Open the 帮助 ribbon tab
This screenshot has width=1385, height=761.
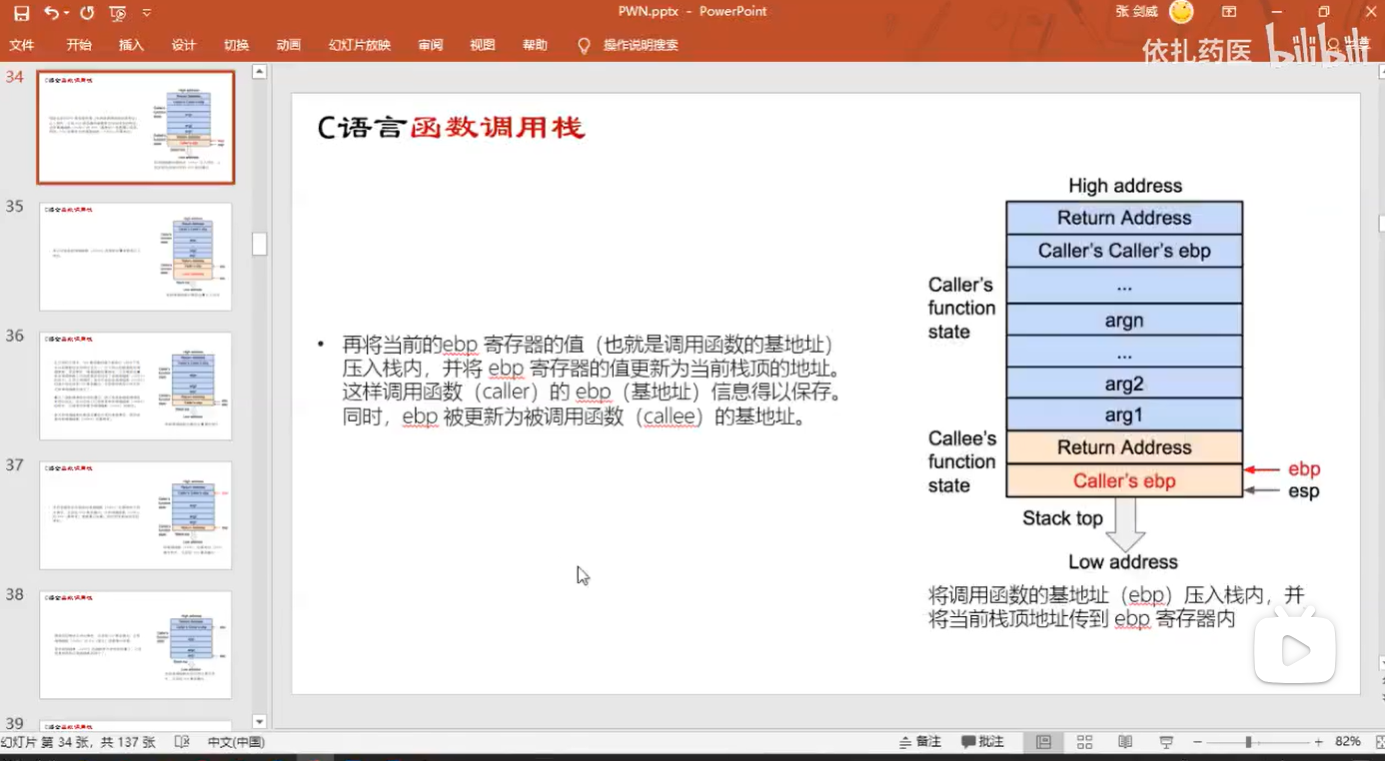[x=535, y=45]
